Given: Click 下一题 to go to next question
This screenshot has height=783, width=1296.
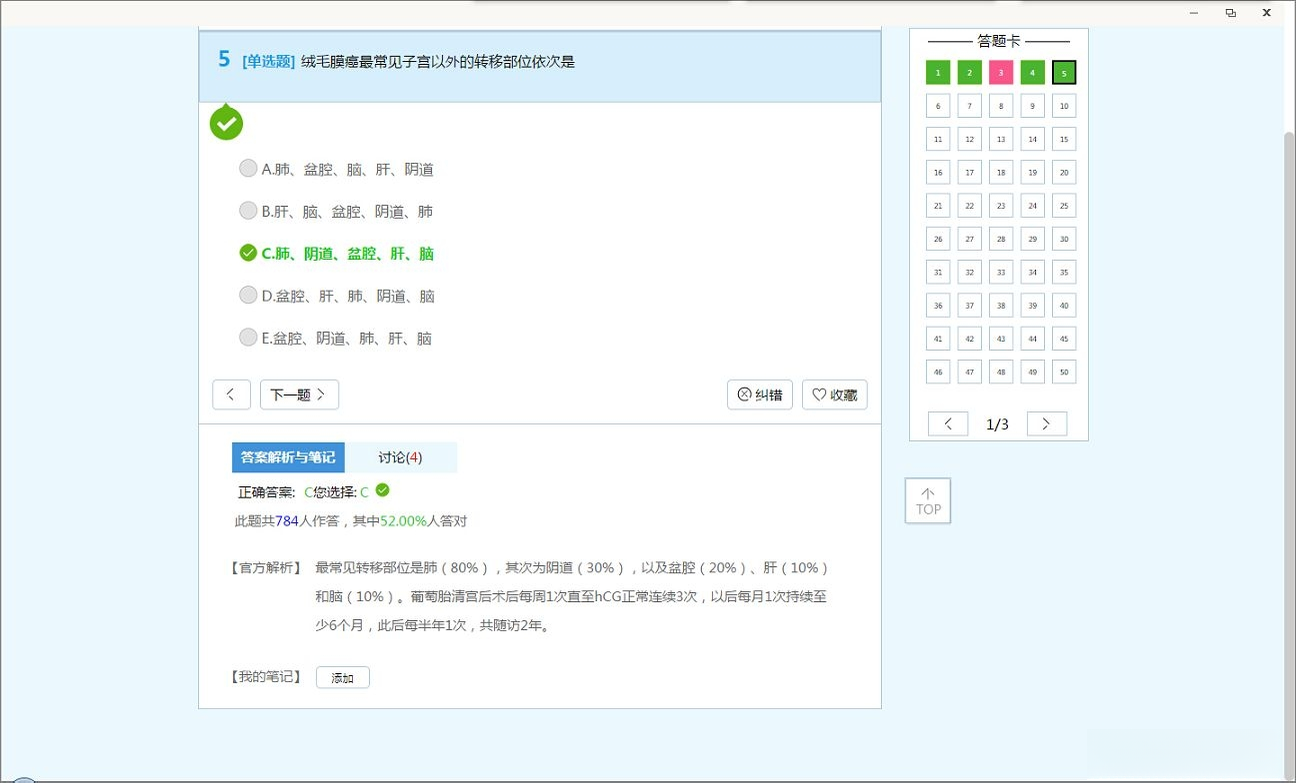Looking at the screenshot, I should (x=299, y=395).
